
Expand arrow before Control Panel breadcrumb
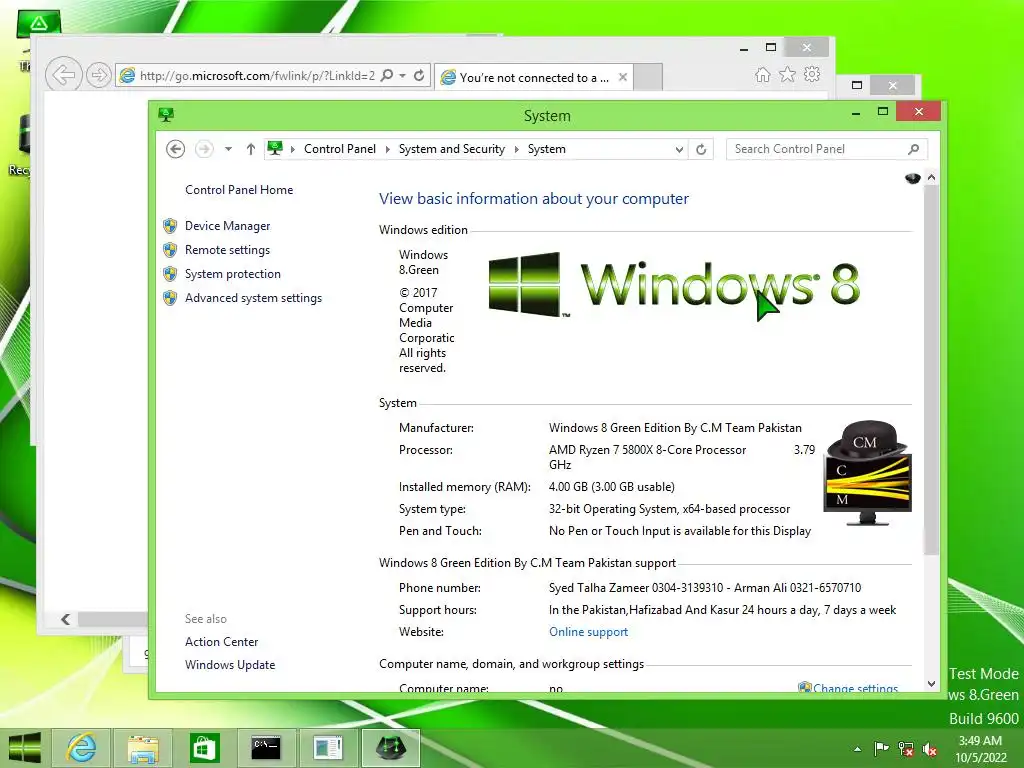coord(293,149)
